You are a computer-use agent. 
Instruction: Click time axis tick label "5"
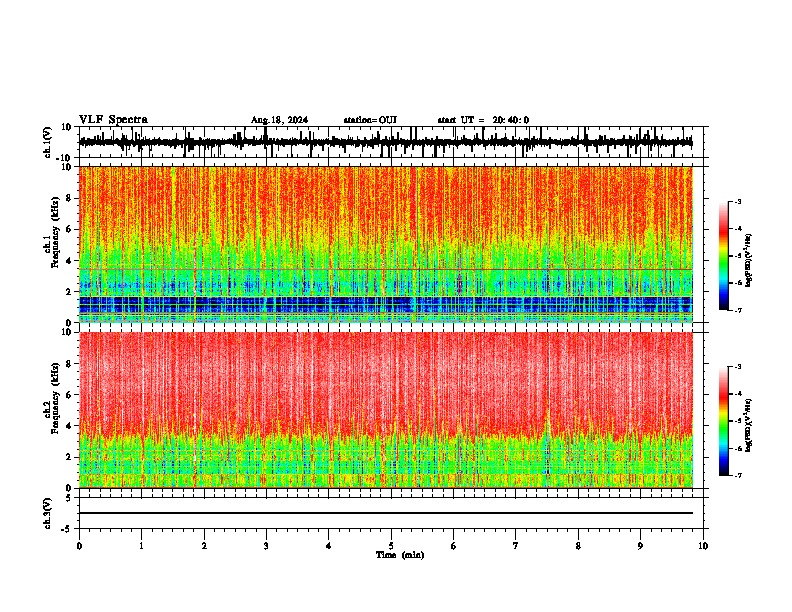(391, 546)
